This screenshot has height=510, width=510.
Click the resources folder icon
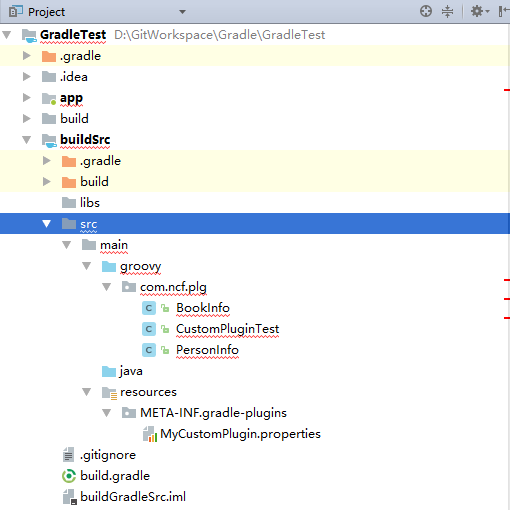coord(109,393)
